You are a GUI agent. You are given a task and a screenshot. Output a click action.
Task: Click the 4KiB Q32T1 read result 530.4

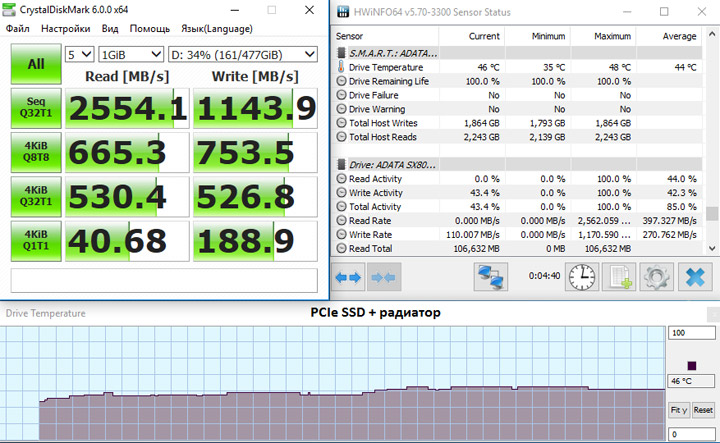tap(127, 196)
